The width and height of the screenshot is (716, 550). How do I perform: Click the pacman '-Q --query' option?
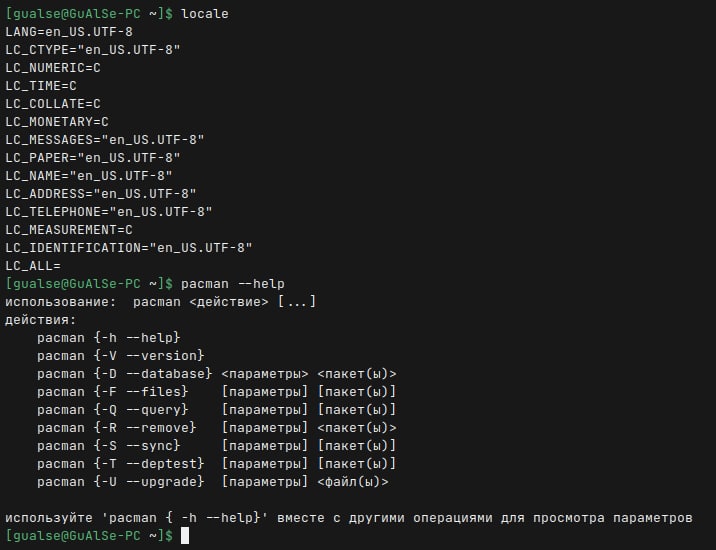click(x=141, y=409)
